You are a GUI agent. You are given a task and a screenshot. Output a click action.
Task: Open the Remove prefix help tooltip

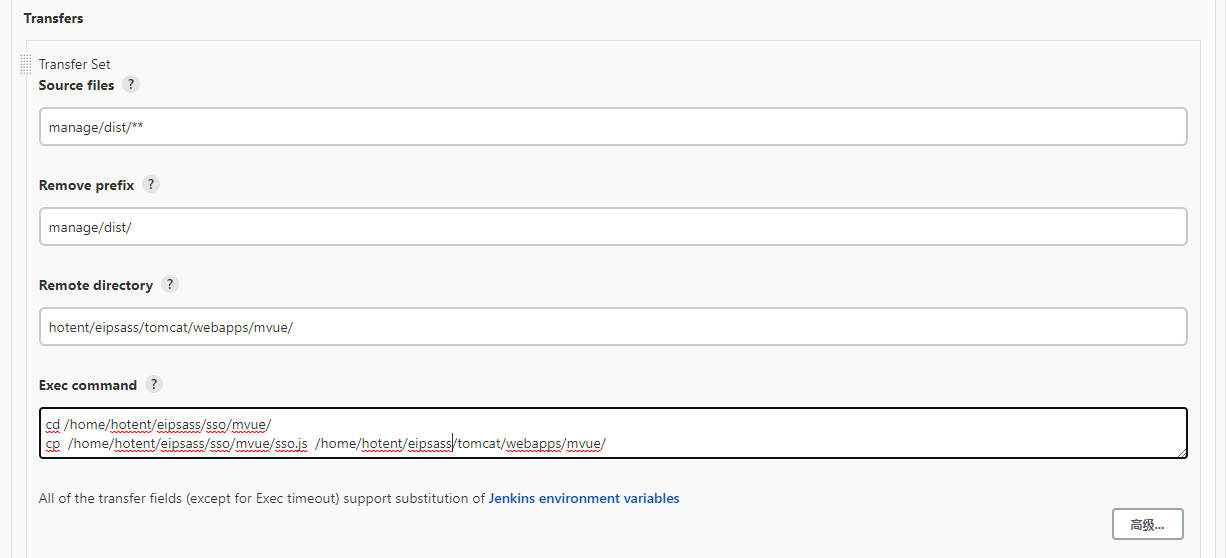click(x=151, y=185)
